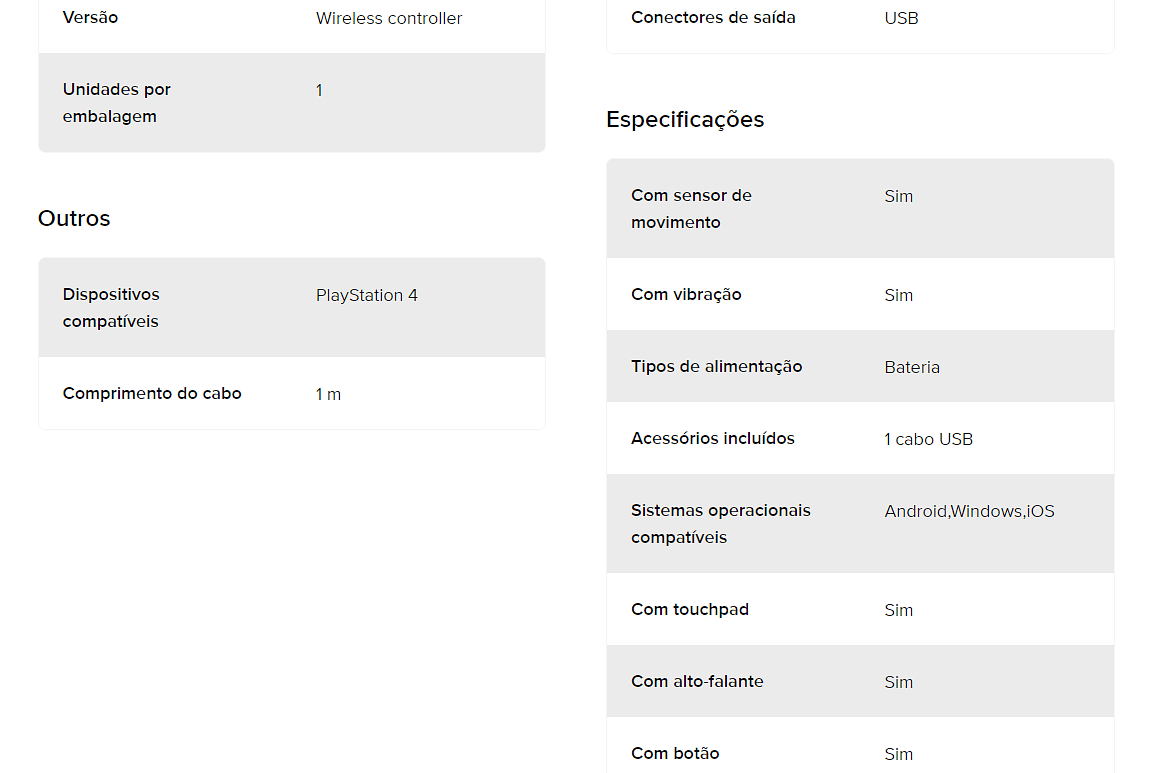Select the 1 m cable length value
1159x773 pixels.
[328, 395]
